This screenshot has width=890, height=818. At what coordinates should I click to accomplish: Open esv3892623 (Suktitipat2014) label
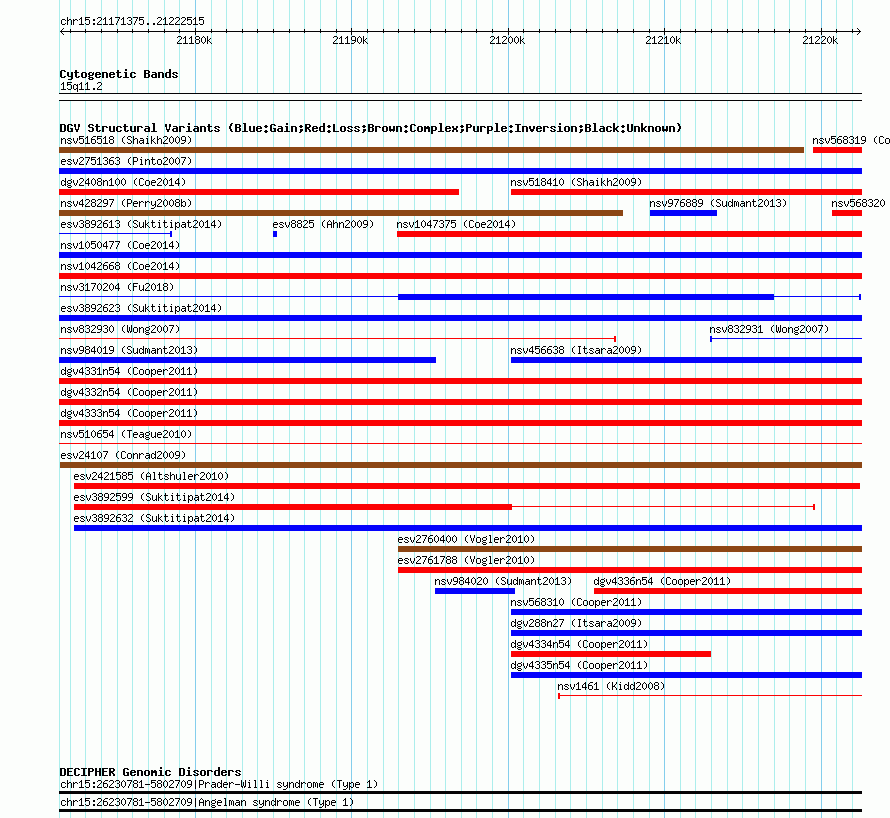[x=141, y=308]
